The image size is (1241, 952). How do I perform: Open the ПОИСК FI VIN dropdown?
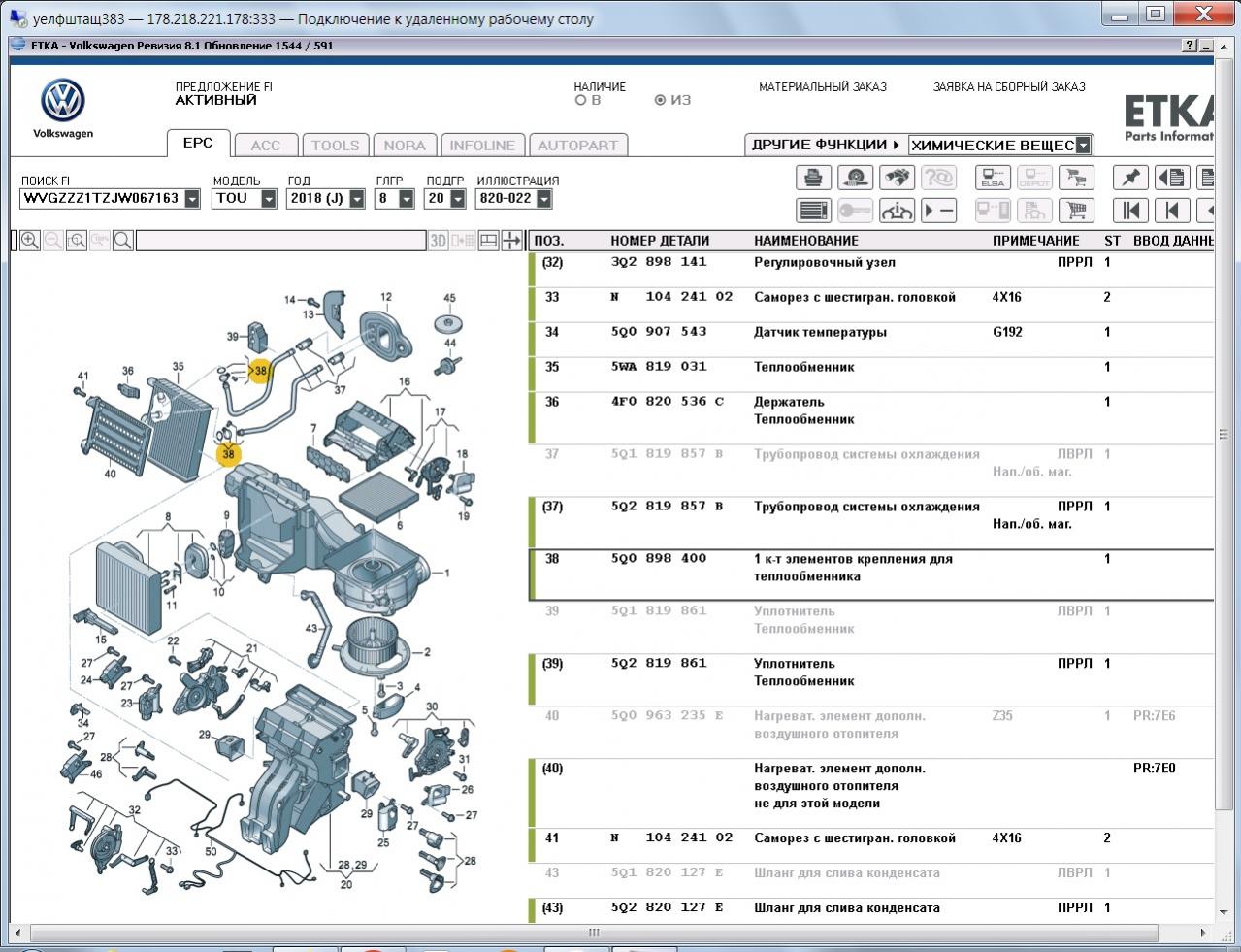click(x=192, y=199)
